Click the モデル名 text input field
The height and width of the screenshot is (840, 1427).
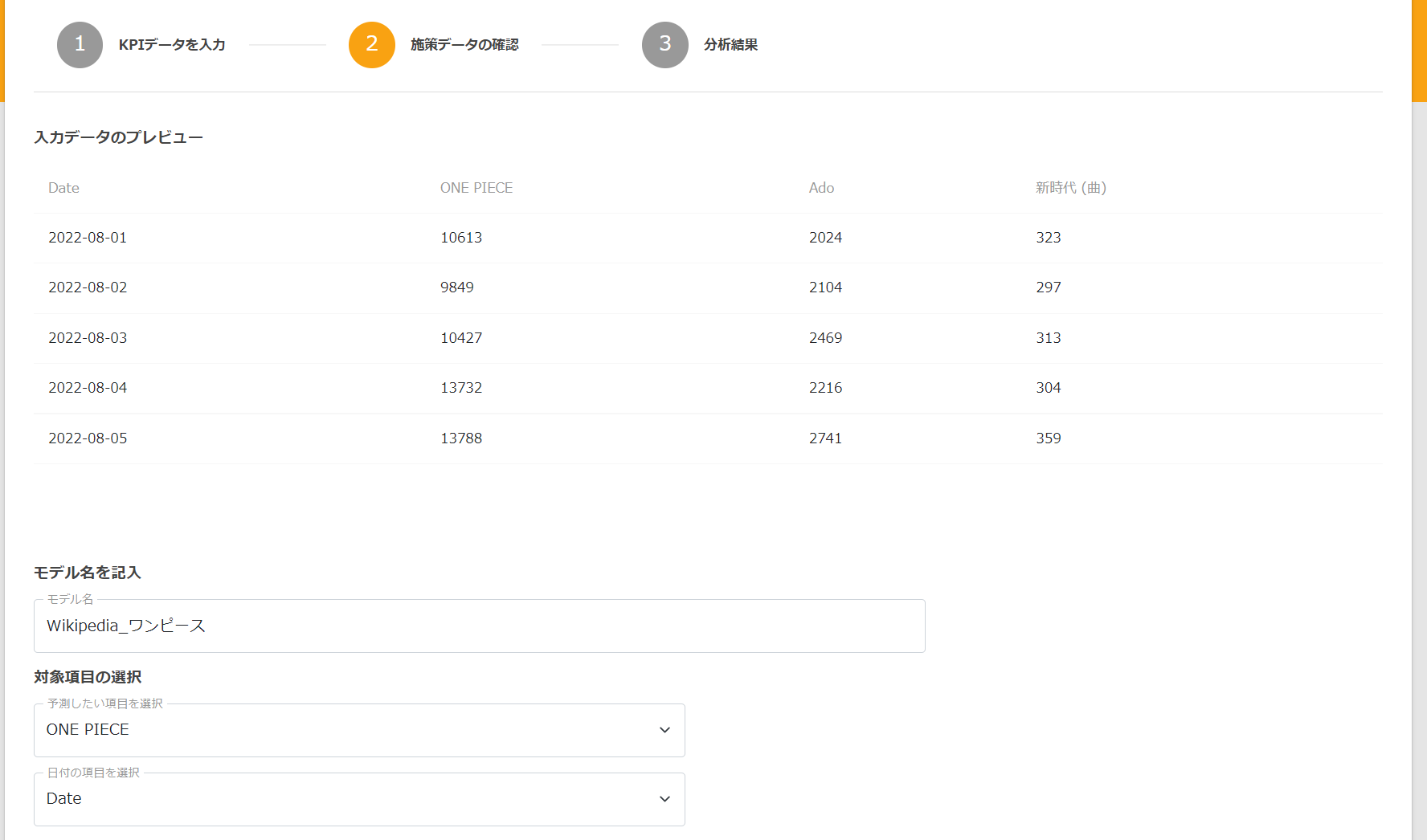tap(479, 626)
